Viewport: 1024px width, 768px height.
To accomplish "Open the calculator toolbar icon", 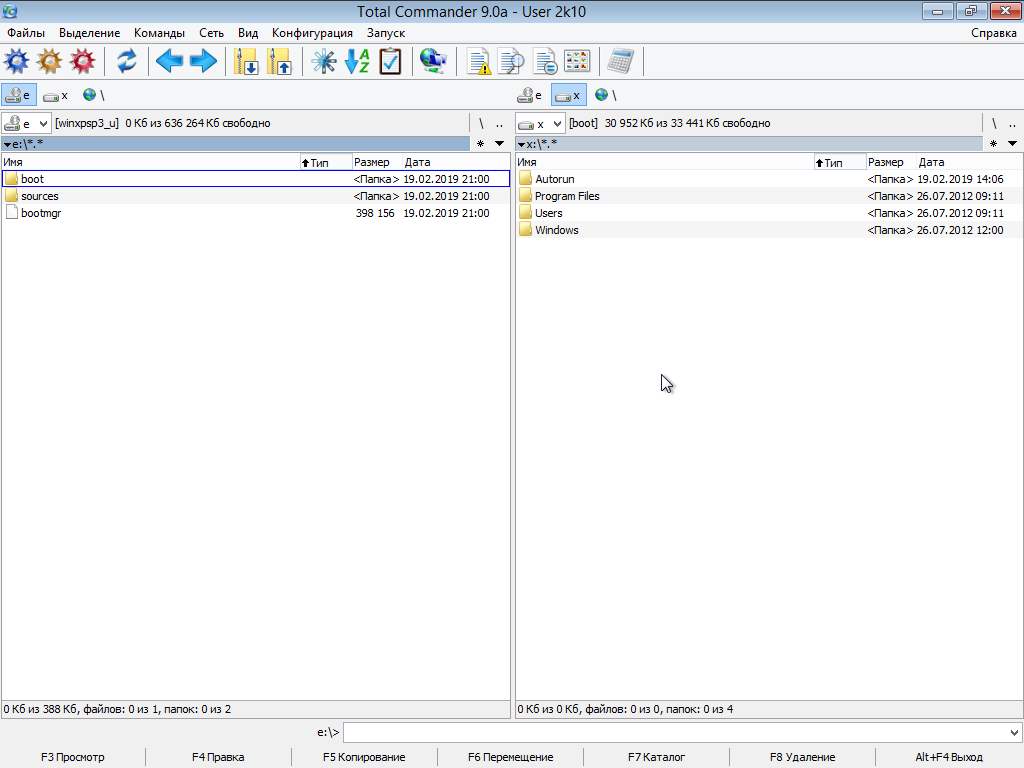I will coord(620,61).
